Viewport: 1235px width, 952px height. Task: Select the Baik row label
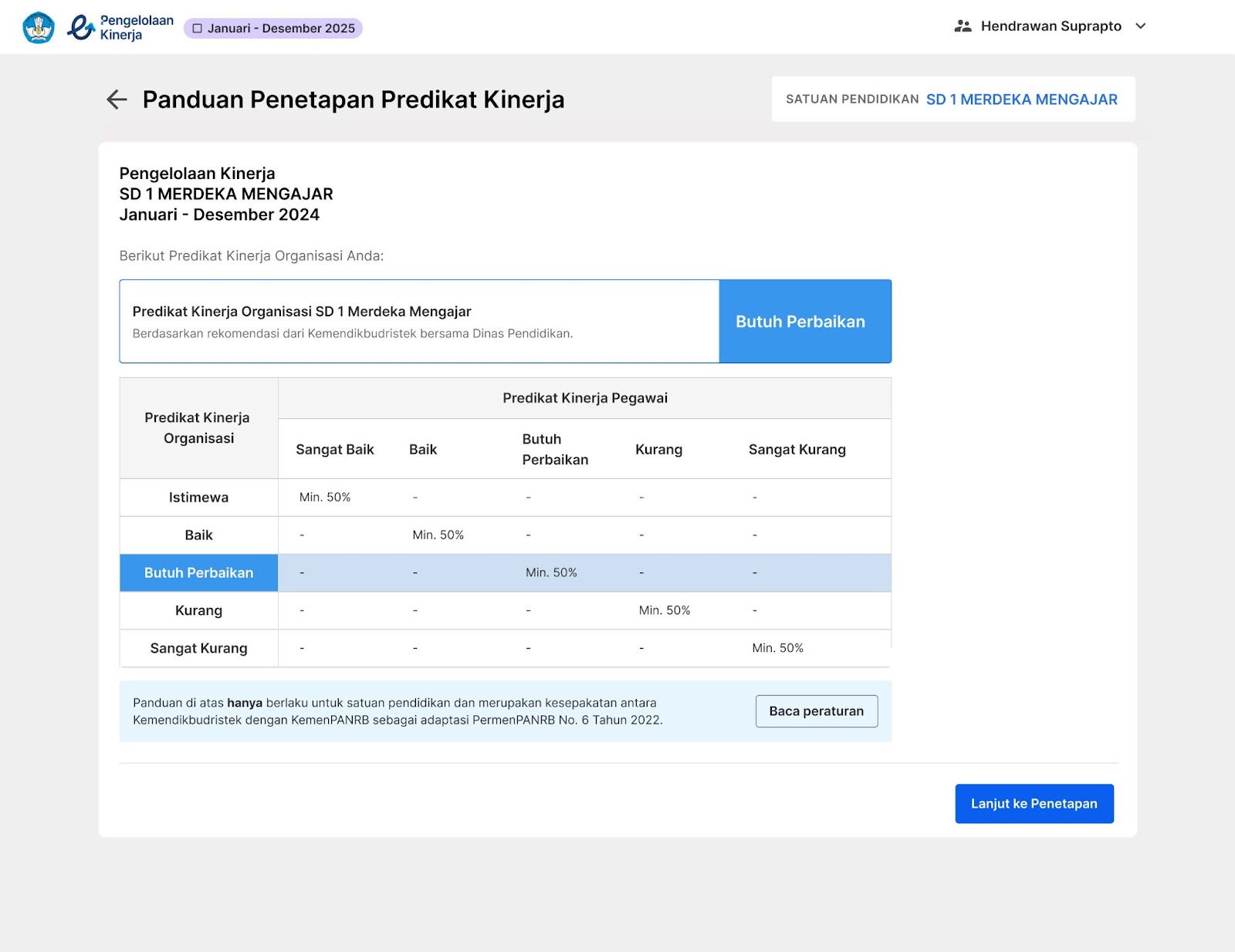(x=199, y=535)
